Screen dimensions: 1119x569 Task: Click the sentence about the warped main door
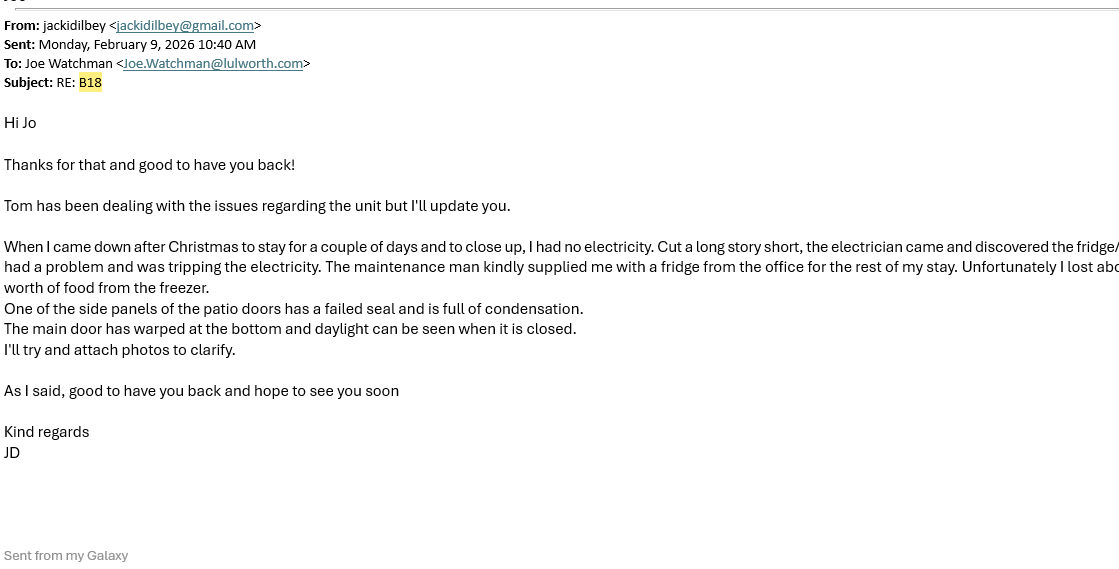290,329
